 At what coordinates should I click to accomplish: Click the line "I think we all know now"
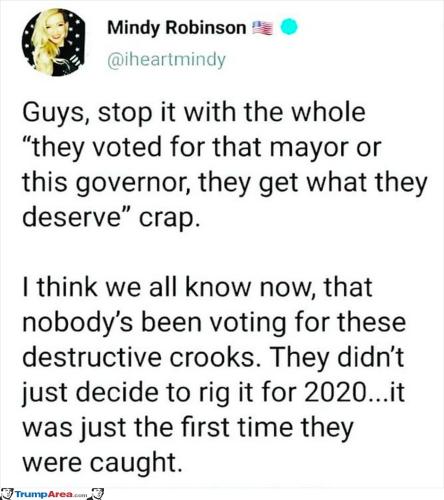[x=197, y=287]
